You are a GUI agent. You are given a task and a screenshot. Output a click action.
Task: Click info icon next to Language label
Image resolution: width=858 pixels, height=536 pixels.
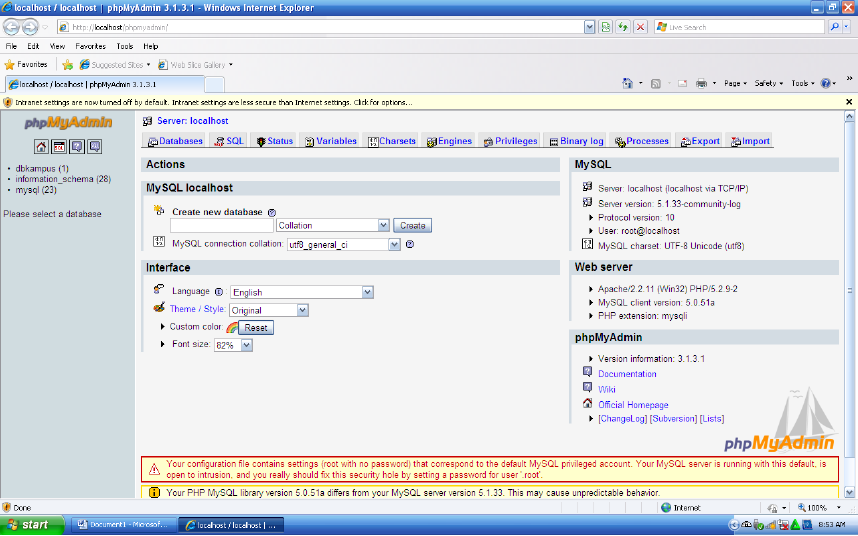coord(219,292)
